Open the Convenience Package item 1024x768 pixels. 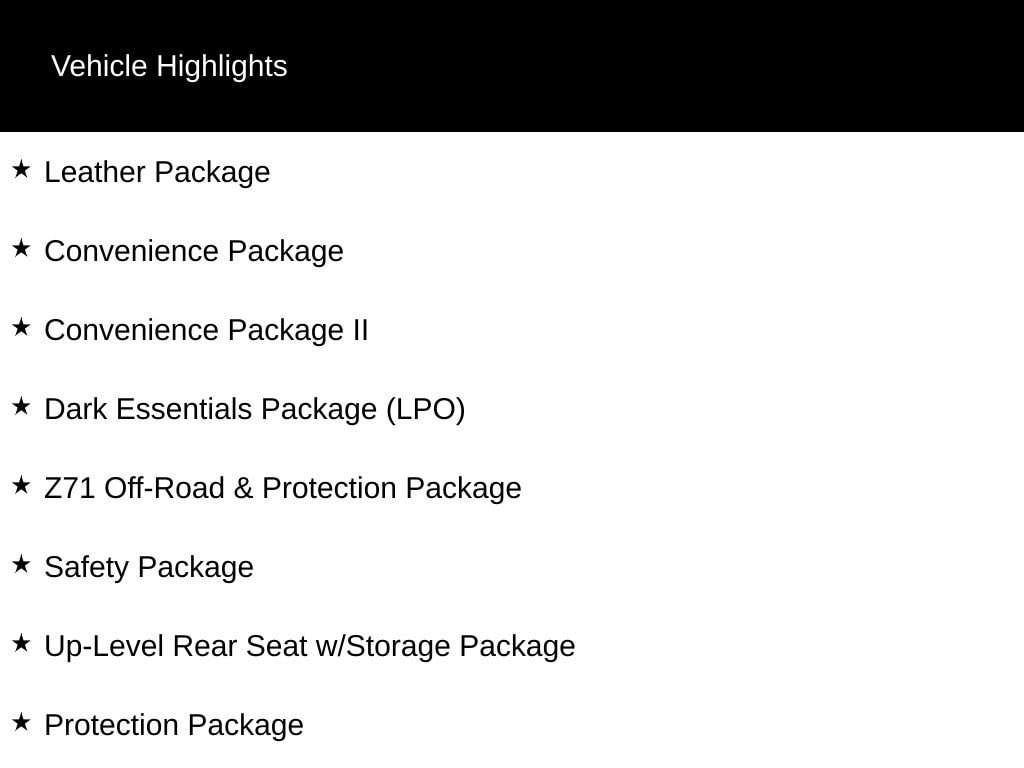pos(194,252)
